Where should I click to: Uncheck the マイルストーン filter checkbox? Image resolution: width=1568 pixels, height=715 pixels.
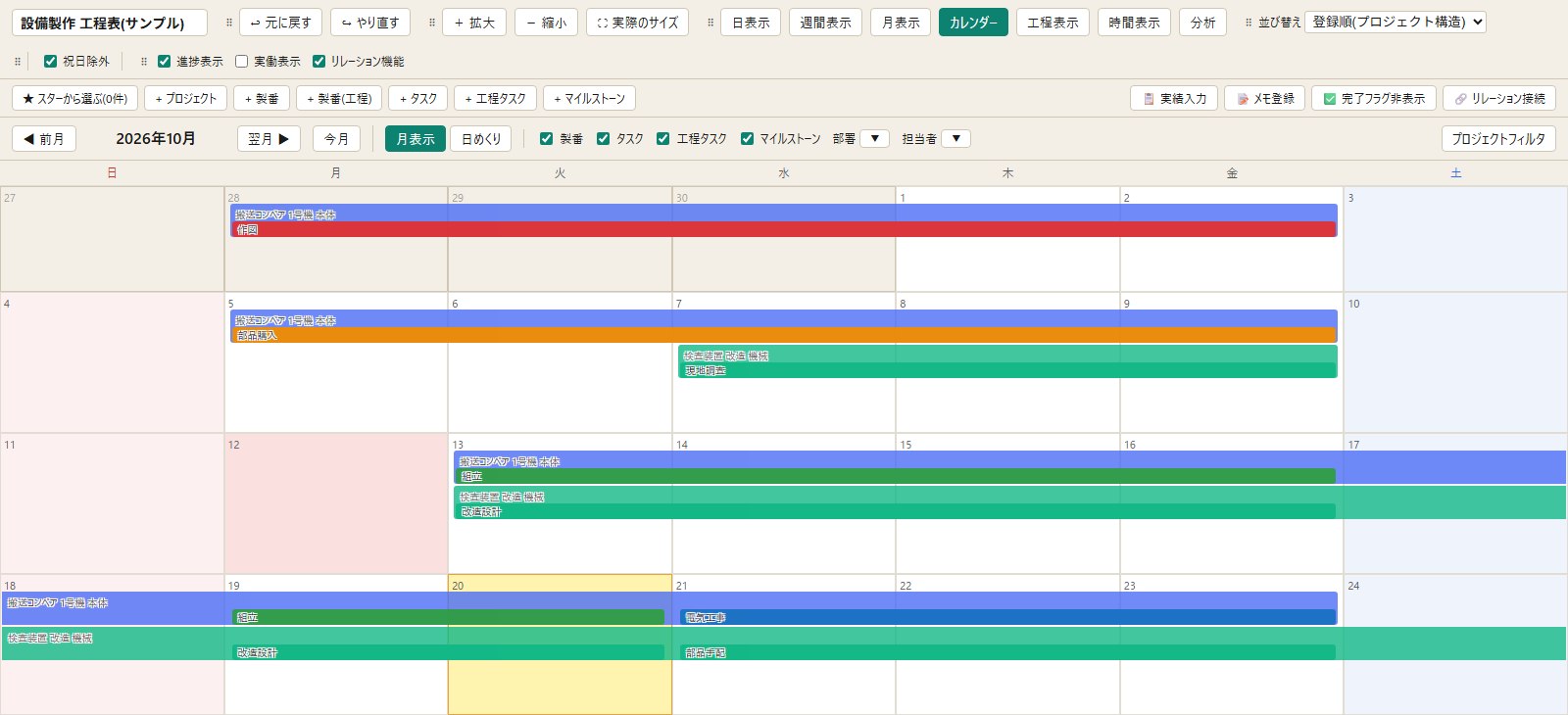click(747, 139)
